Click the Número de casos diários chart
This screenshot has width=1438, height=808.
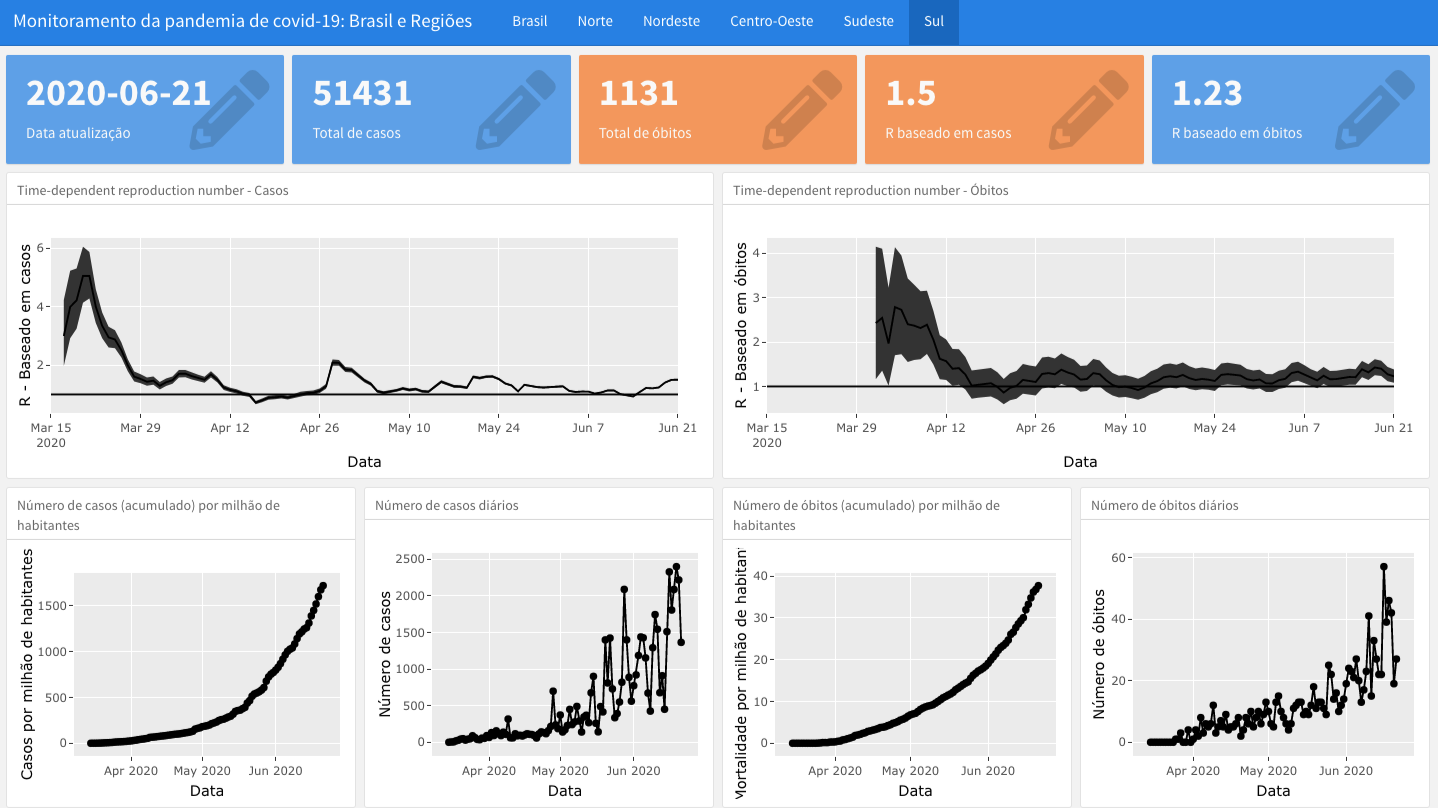[x=564, y=665]
